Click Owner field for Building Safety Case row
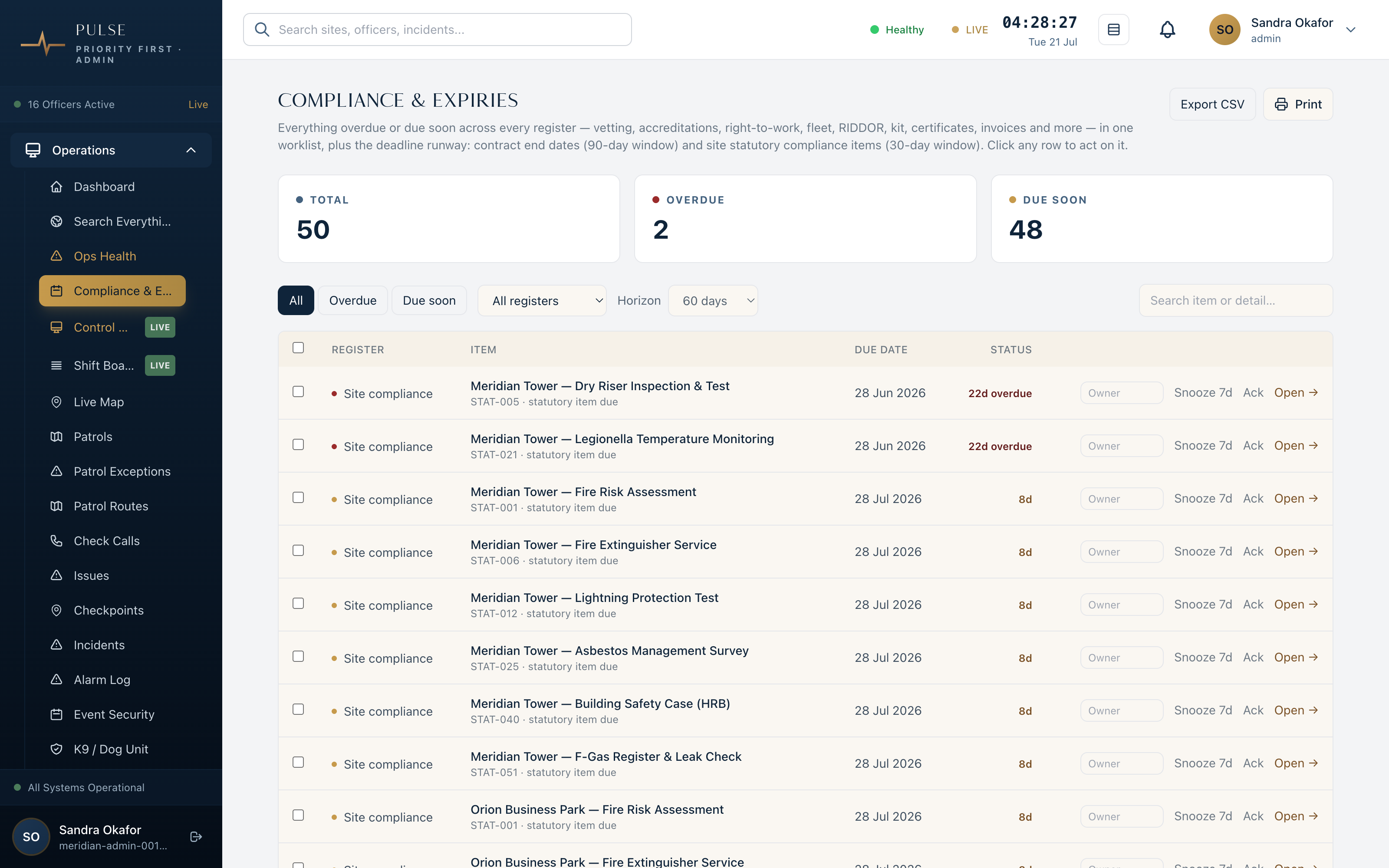This screenshot has height=868, width=1389. 1122,711
